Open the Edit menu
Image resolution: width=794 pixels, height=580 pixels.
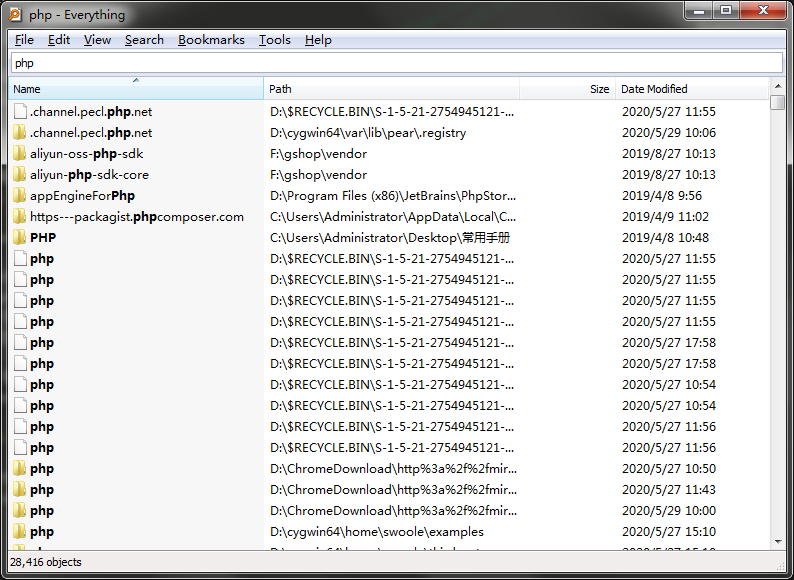pyautogui.click(x=59, y=40)
